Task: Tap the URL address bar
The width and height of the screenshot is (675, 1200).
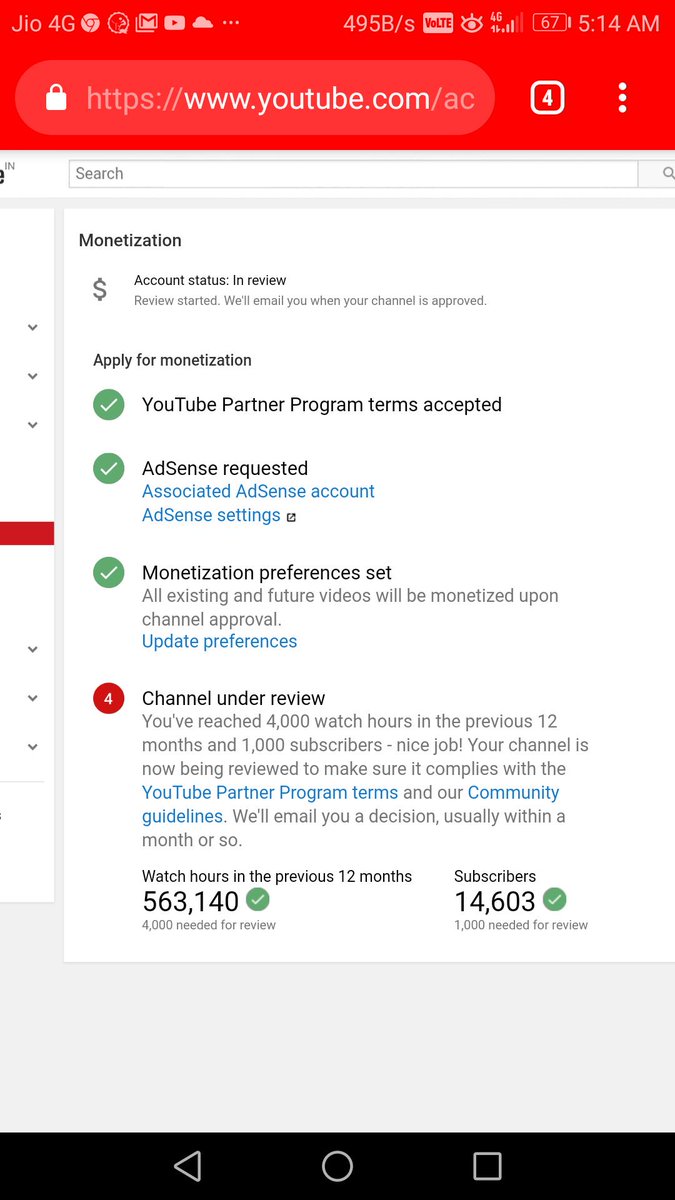Action: point(255,98)
